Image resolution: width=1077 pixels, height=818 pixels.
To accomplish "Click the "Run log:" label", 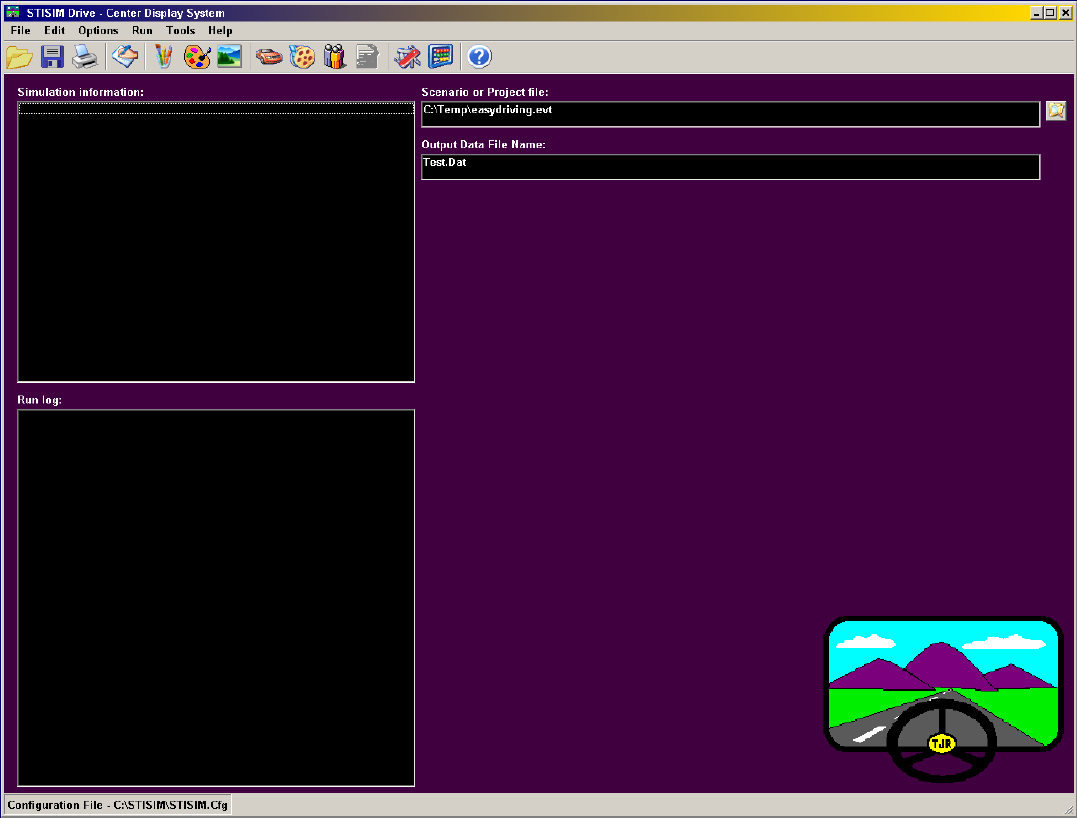I will (x=39, y=400).
